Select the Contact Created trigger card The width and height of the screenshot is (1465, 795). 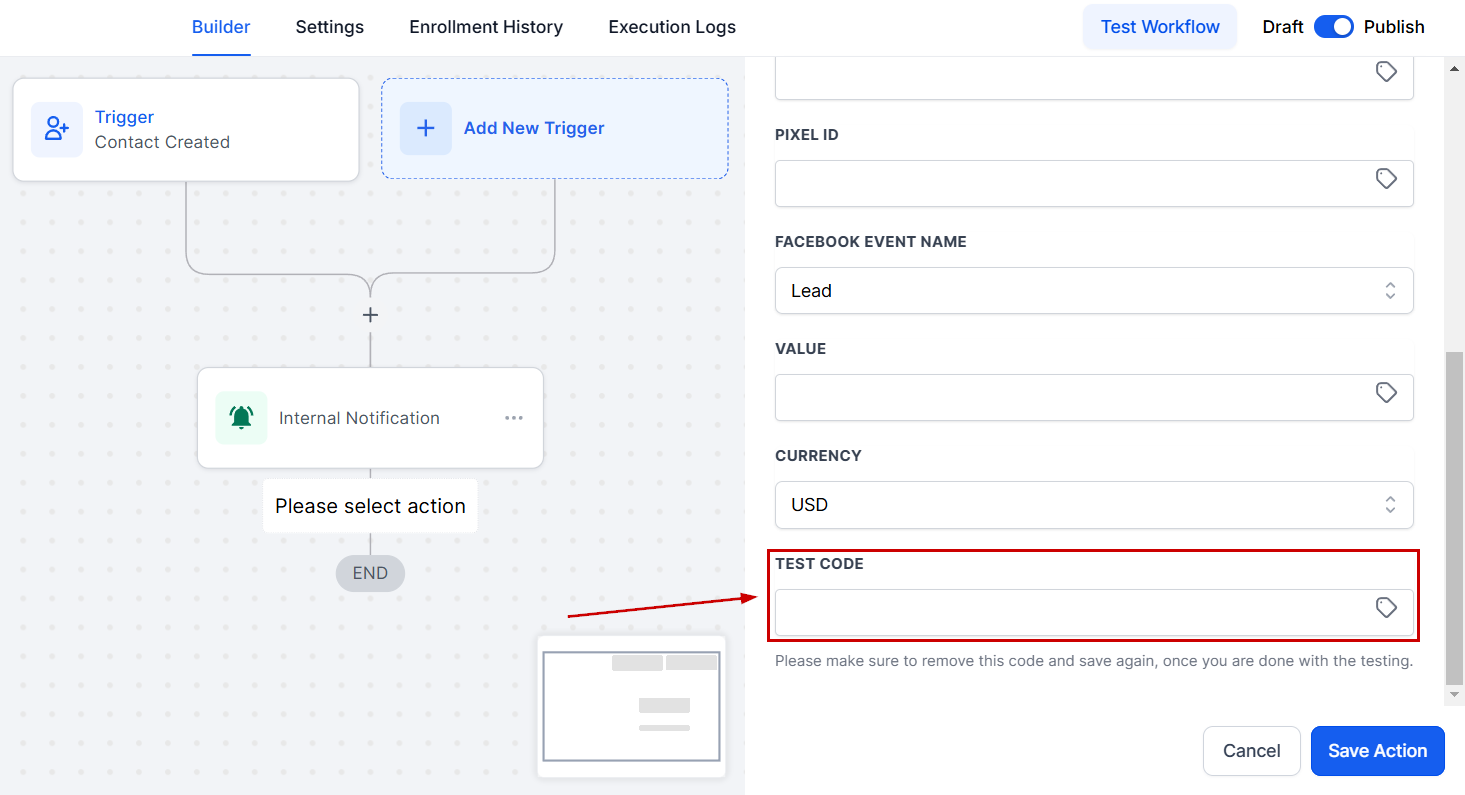pyautogui.click(x=186, y=130)
